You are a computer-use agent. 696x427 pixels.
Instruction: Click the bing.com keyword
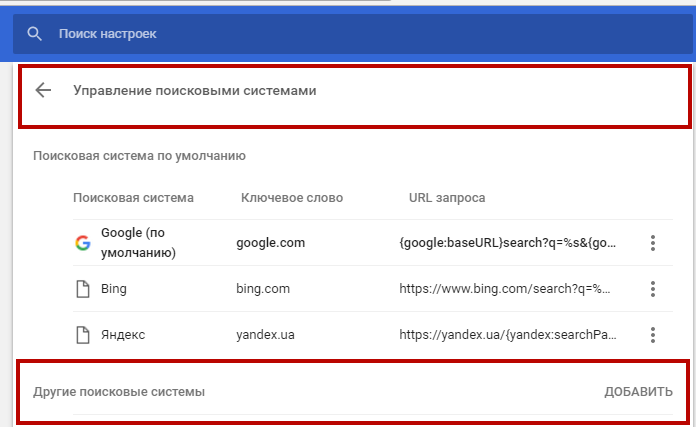pos(263,289)
